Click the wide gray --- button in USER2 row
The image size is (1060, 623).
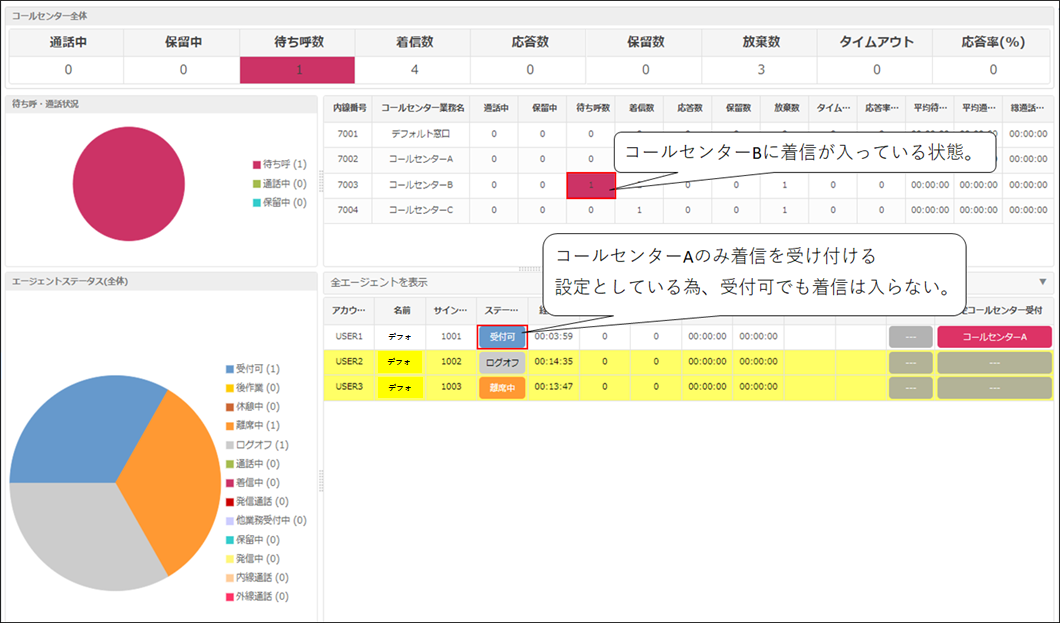(994, 362)
